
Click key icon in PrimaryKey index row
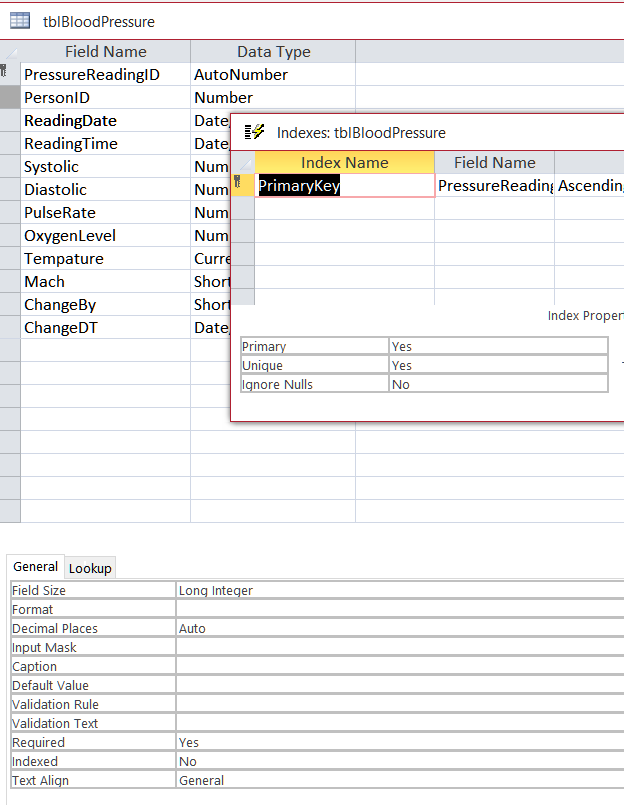[237, 181]
